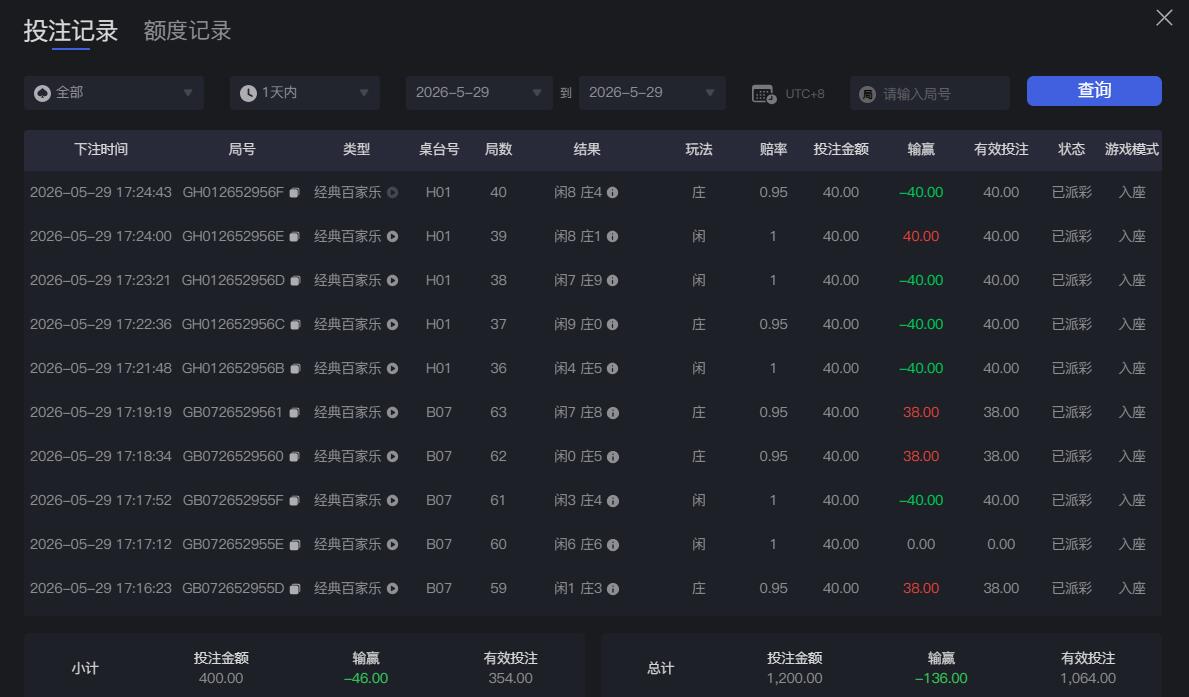Image resolution: width=1189 pixels, height=697 pixels.
Task: Show result info for 闲8 庄4
Action: [613, 193]
